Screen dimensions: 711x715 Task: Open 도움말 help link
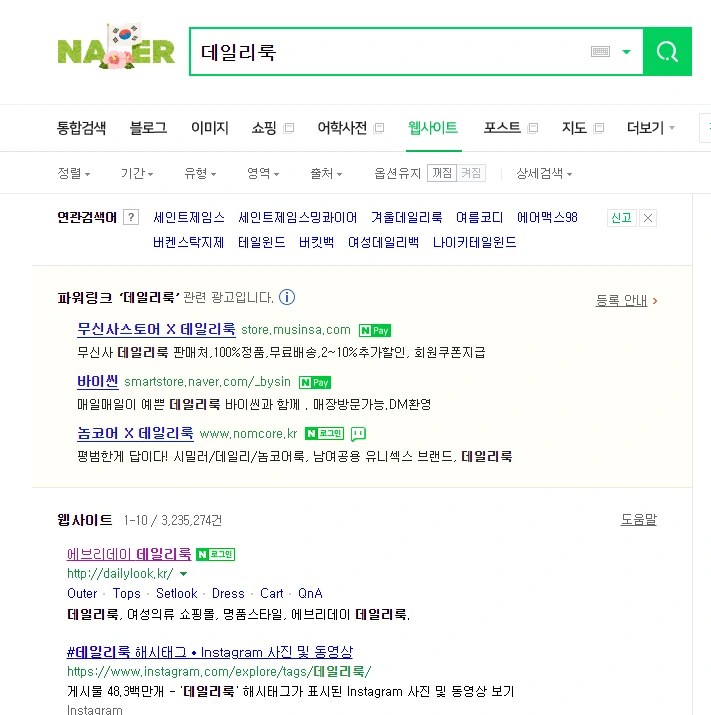(638, 519)
